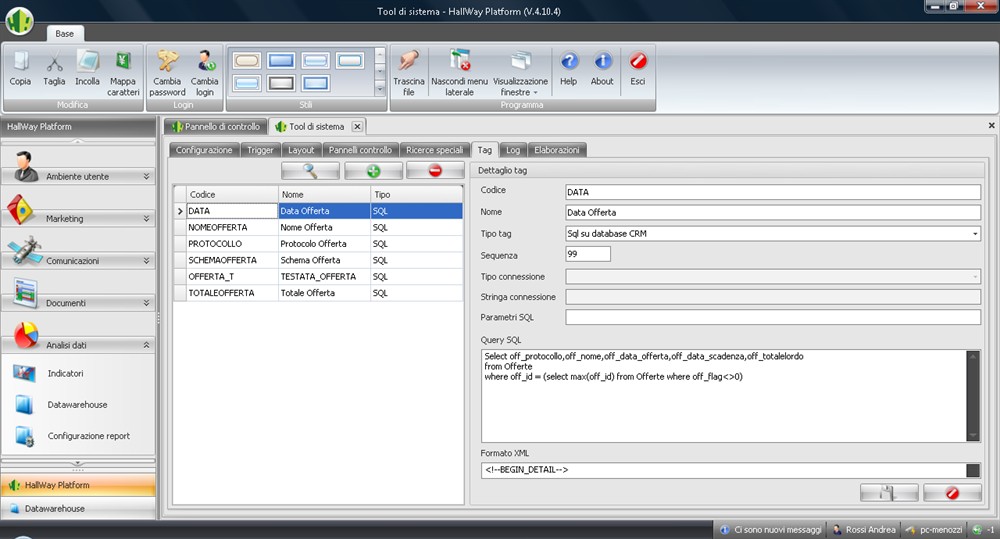
Task: Select the first style swatch in Stili gallery
Action: pos(247,61)
